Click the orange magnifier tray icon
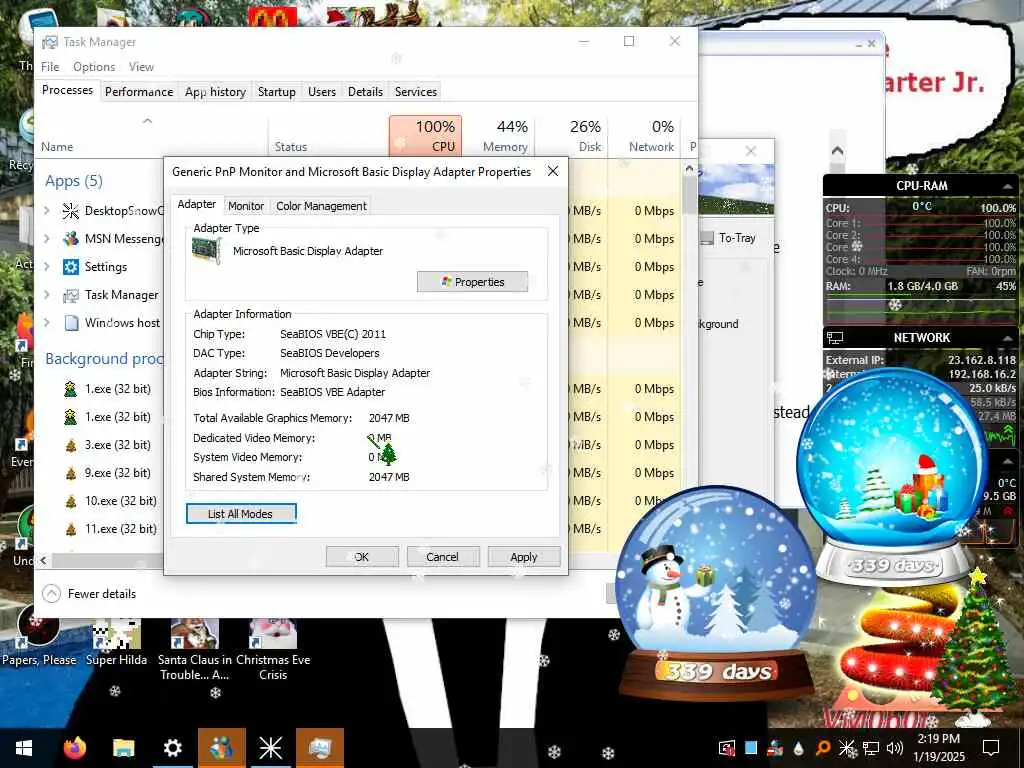This screenshot has height=768, width=1024. point(823,748)
